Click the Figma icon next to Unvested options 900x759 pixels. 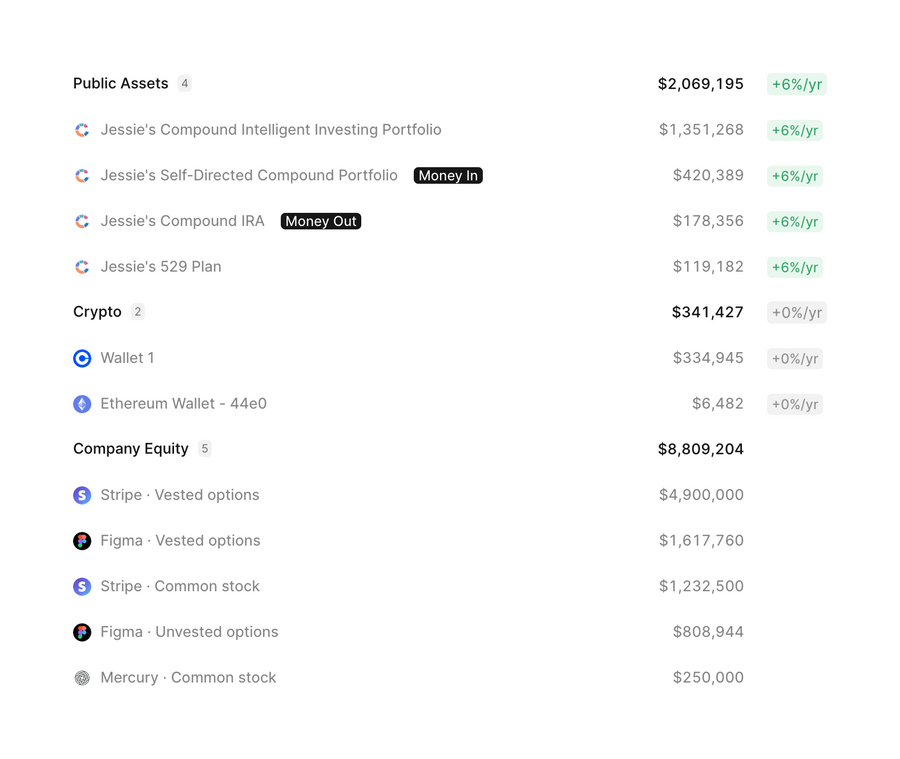82,632
